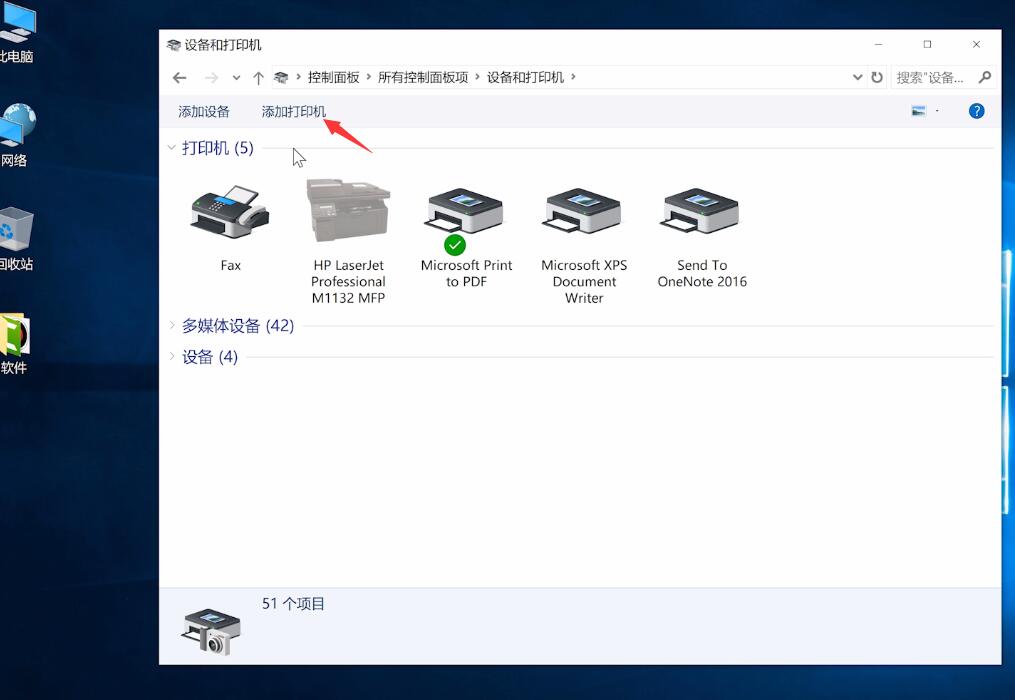Image resolution: width=1015 pixels, height=700 pixels.
Task: Open the address bar history dropdown
Action: (857, 77)
